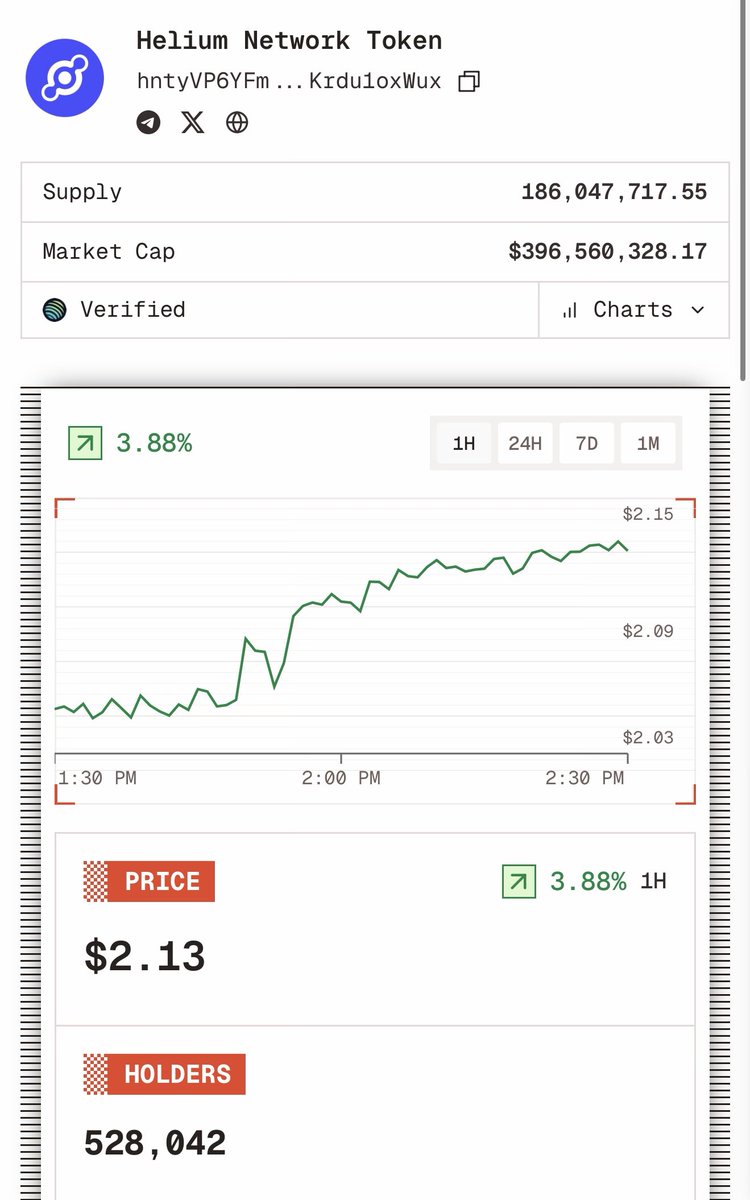Click the Verified badge icon

click(x=54, y=310)
